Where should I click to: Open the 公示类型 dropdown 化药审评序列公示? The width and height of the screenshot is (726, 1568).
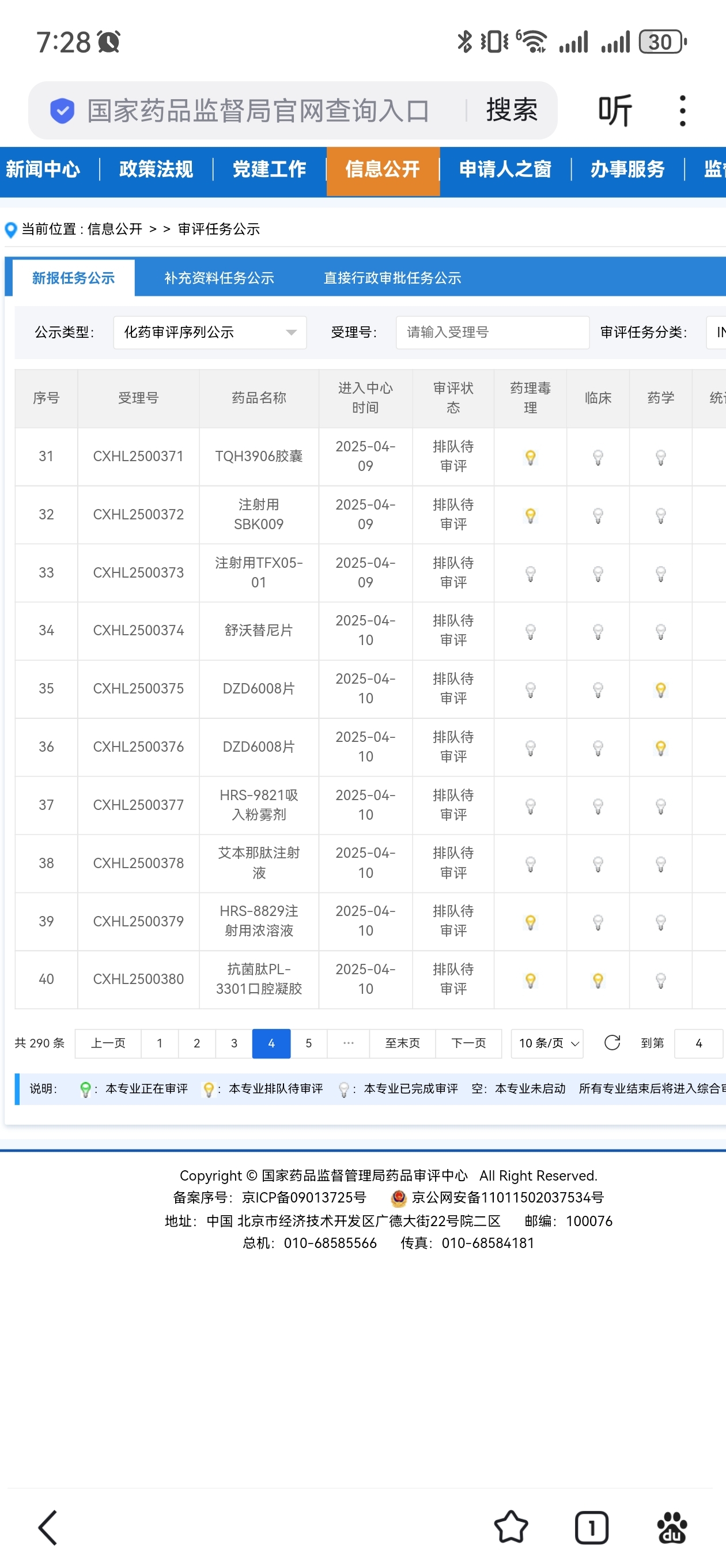pyautogui.click(x=210, y=333)
